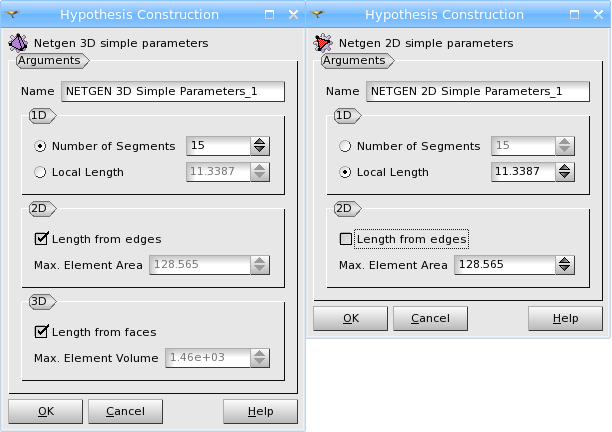Screen dimensions: 612x432
Task: Maximize the left Hypothesis Construction dialog
Action: click(x=269, y=15)
